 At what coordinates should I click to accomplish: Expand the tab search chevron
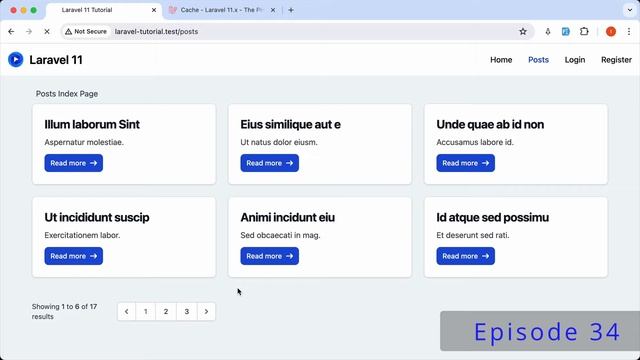(x=629, y=10)
